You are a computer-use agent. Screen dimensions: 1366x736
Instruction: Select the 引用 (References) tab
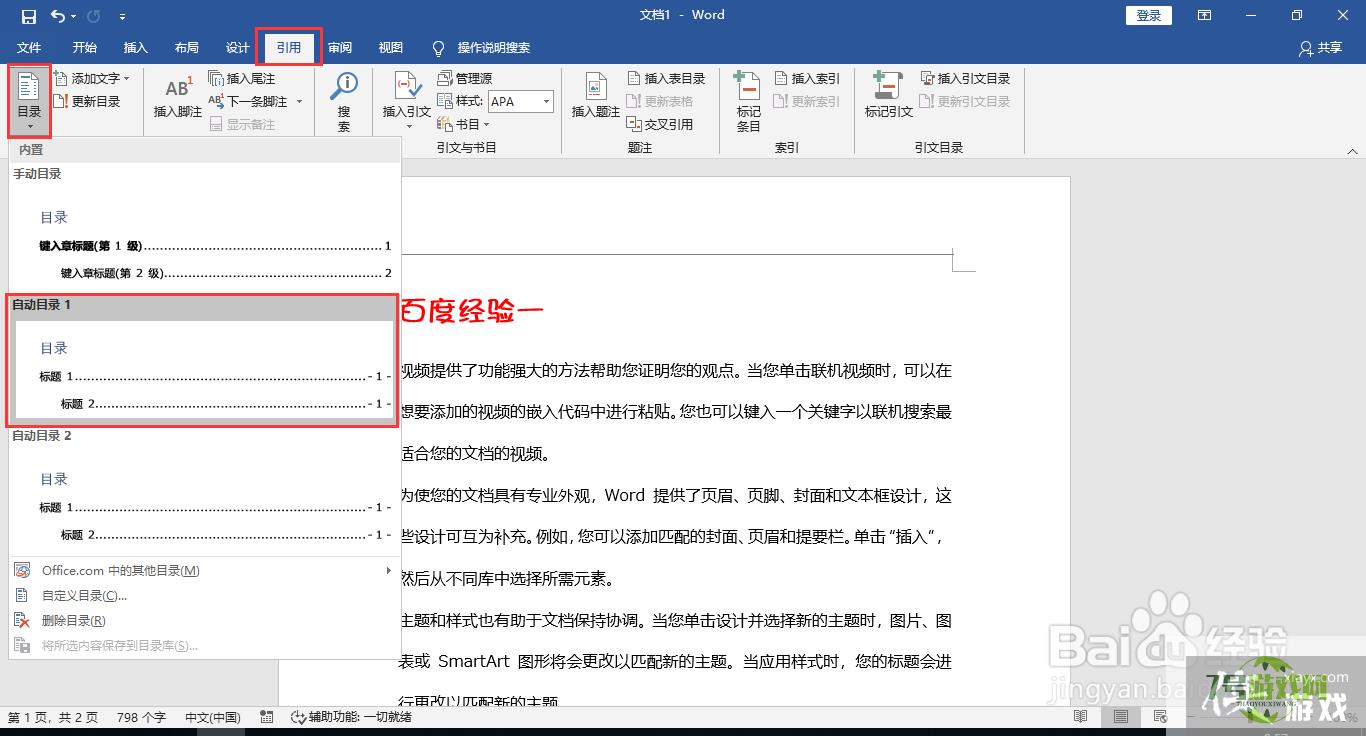point(289,48)
